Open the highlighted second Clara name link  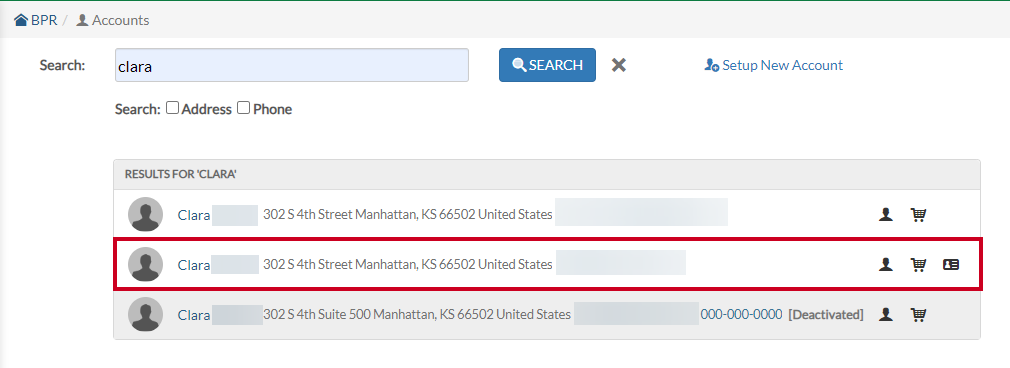coord(194,265)
